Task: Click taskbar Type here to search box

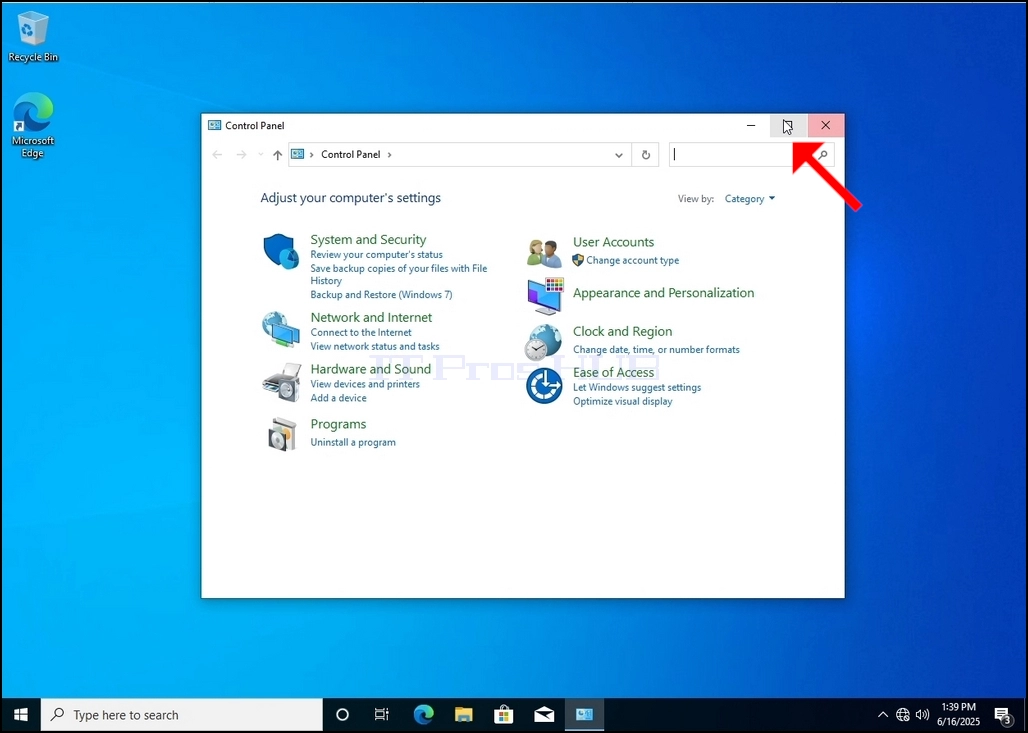Action: pos(182,715)
